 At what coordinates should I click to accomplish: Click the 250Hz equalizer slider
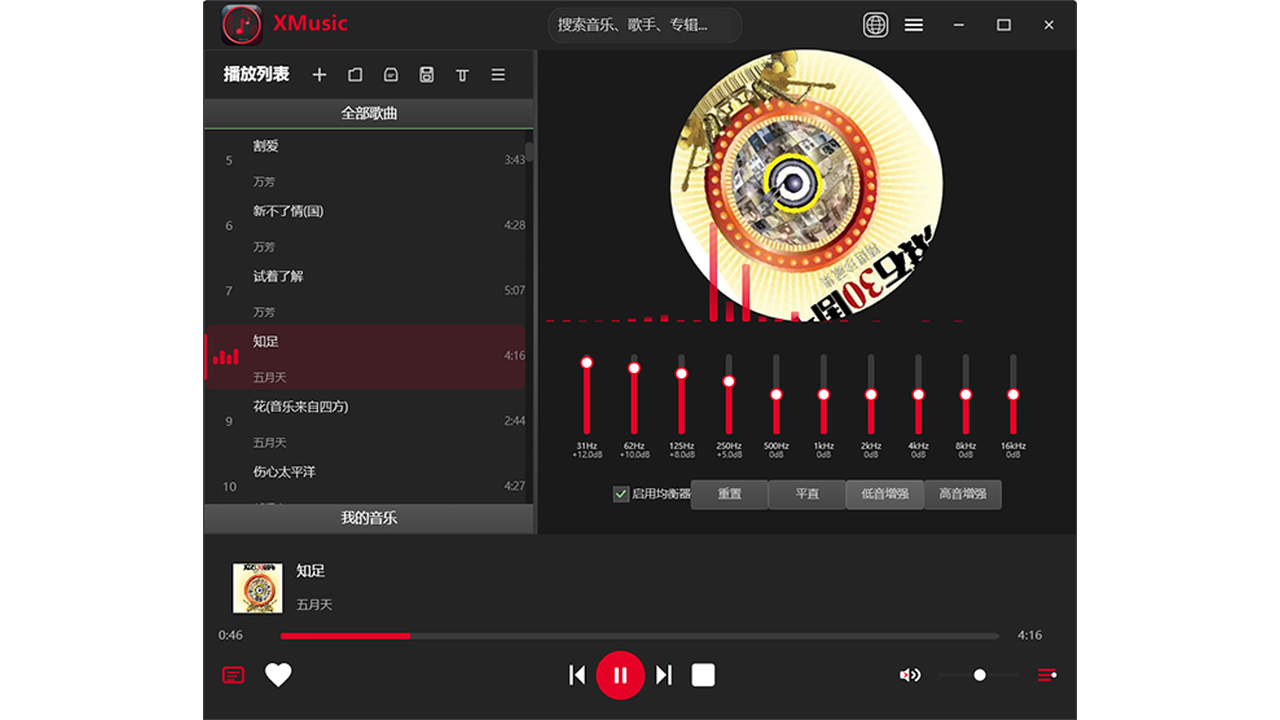(729, 394)
